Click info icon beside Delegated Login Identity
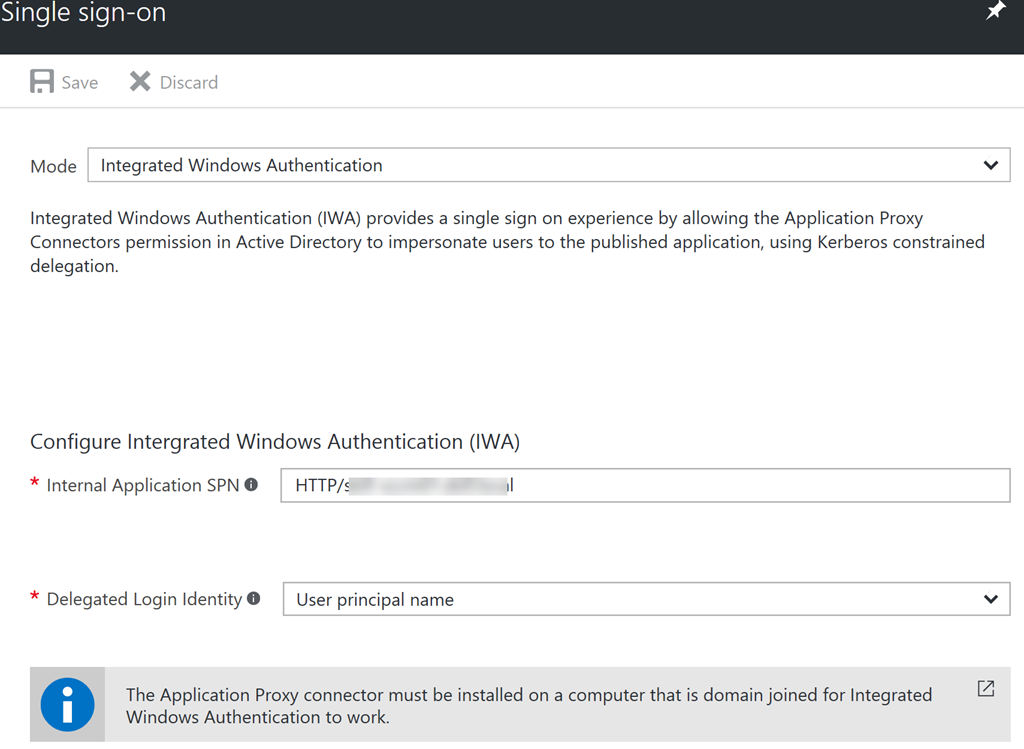 (254, 598)
